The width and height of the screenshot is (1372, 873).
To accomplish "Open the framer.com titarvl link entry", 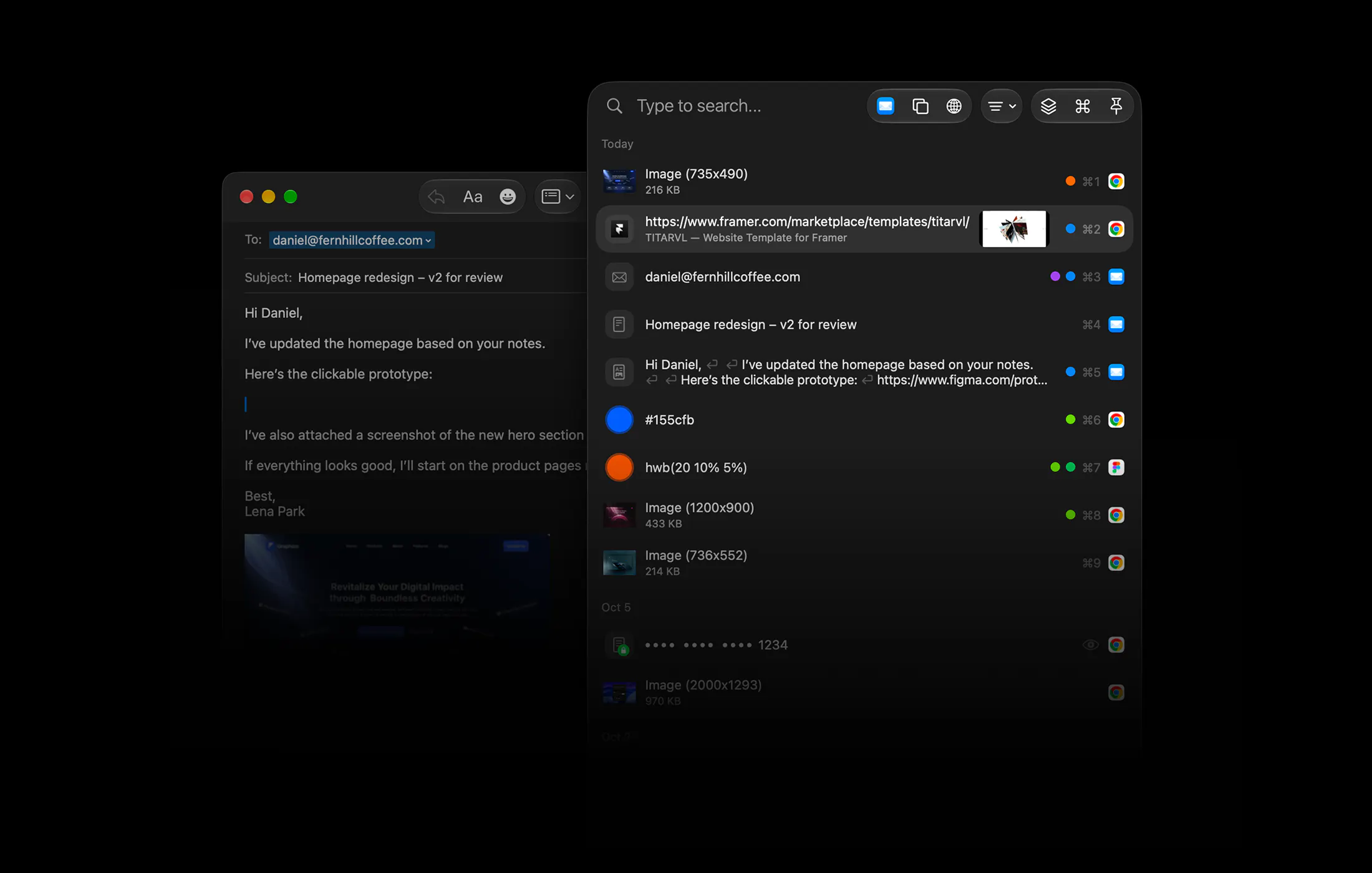I will point(864,229).
